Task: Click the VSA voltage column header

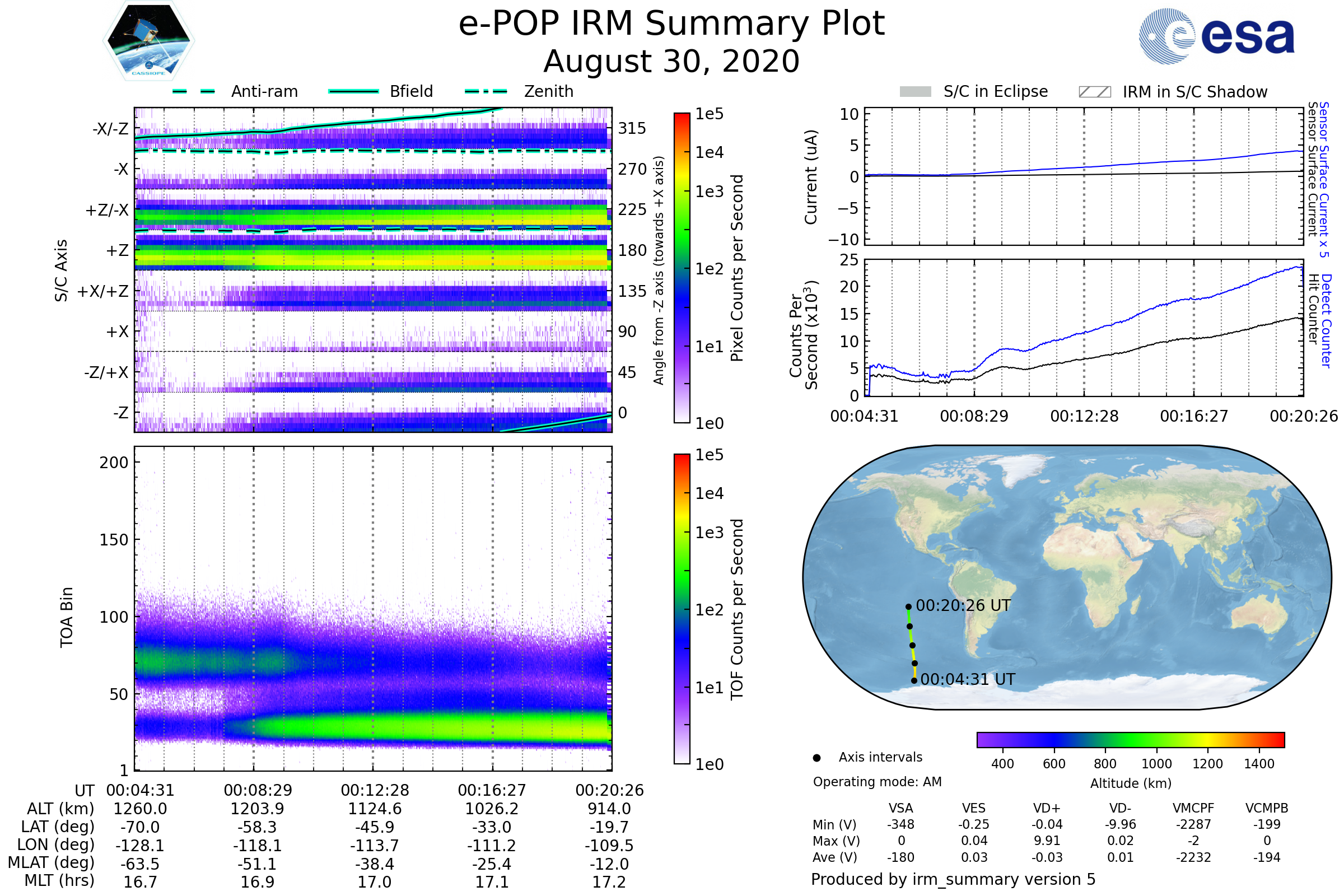Action: click(900, 808)
